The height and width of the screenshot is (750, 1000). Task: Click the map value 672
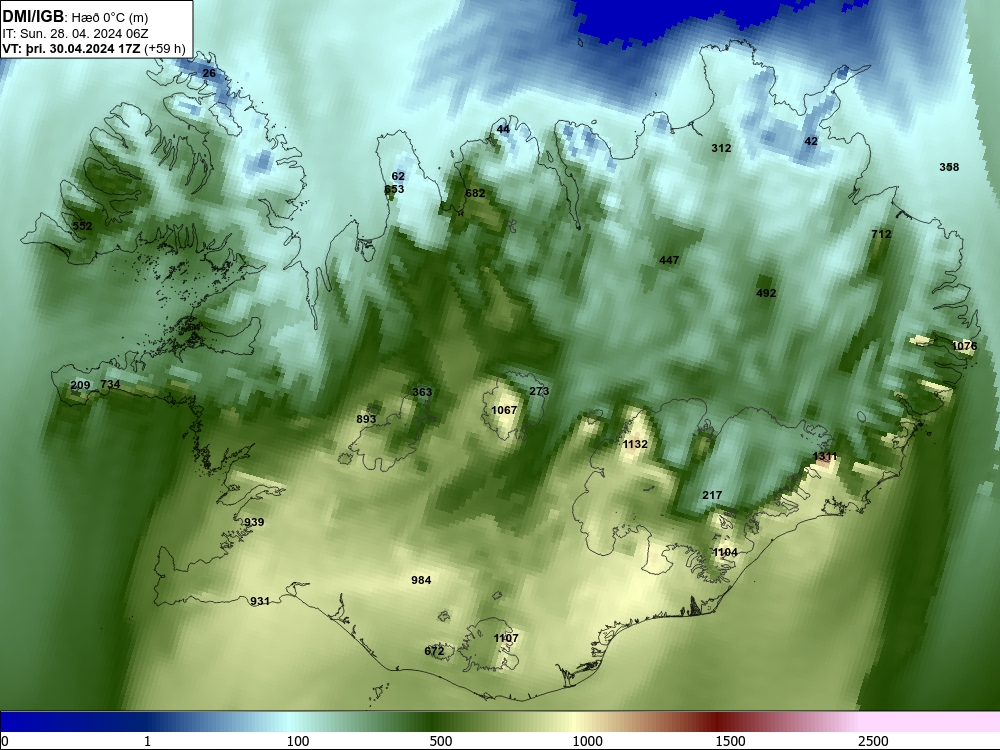(x=434, y=651)
